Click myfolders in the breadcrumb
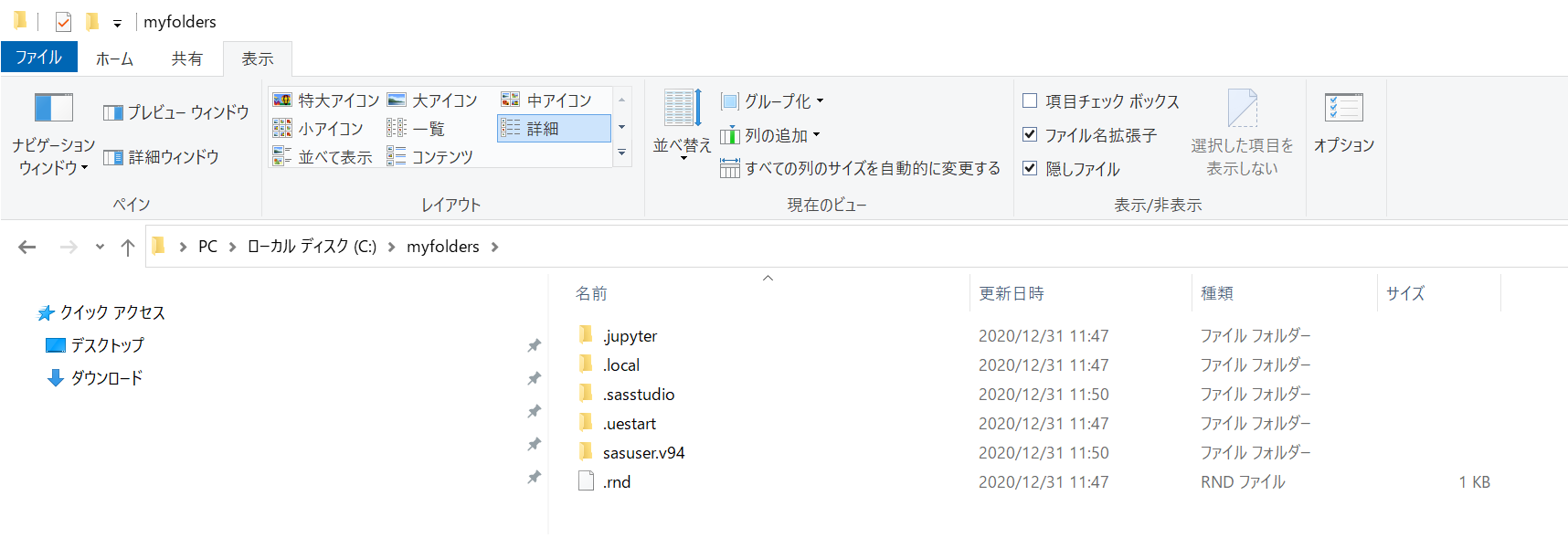This screenshot has width=1568, height=538. (443, 247)
